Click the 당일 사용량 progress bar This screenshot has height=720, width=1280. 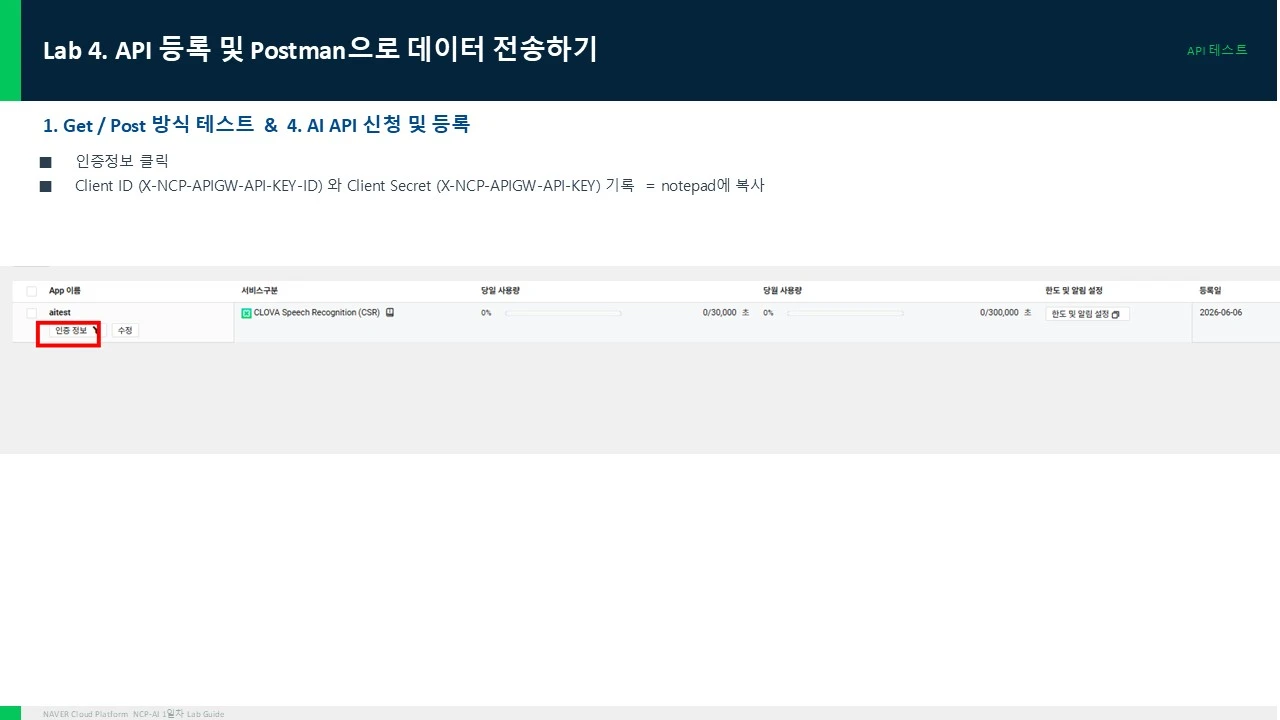563,313
